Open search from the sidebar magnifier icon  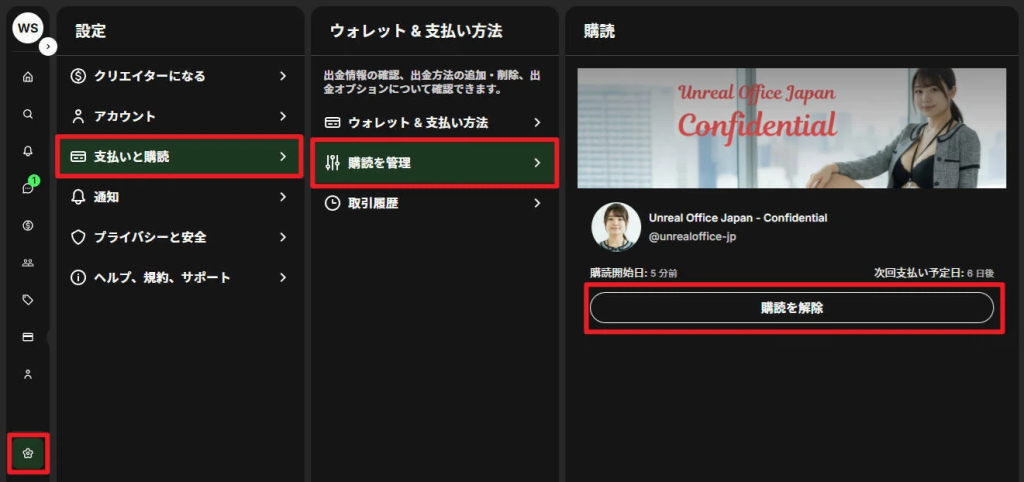[x=28, y=114]
